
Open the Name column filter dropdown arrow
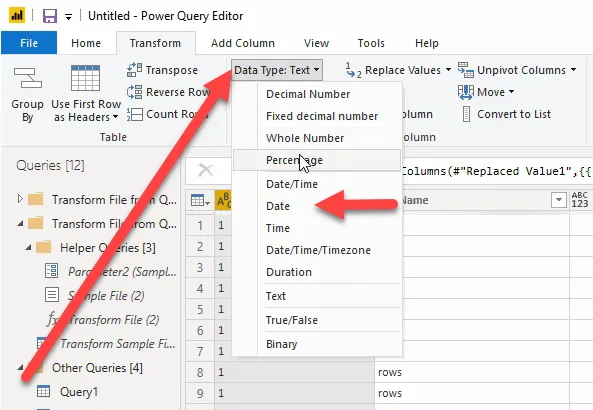coord(559,200)
